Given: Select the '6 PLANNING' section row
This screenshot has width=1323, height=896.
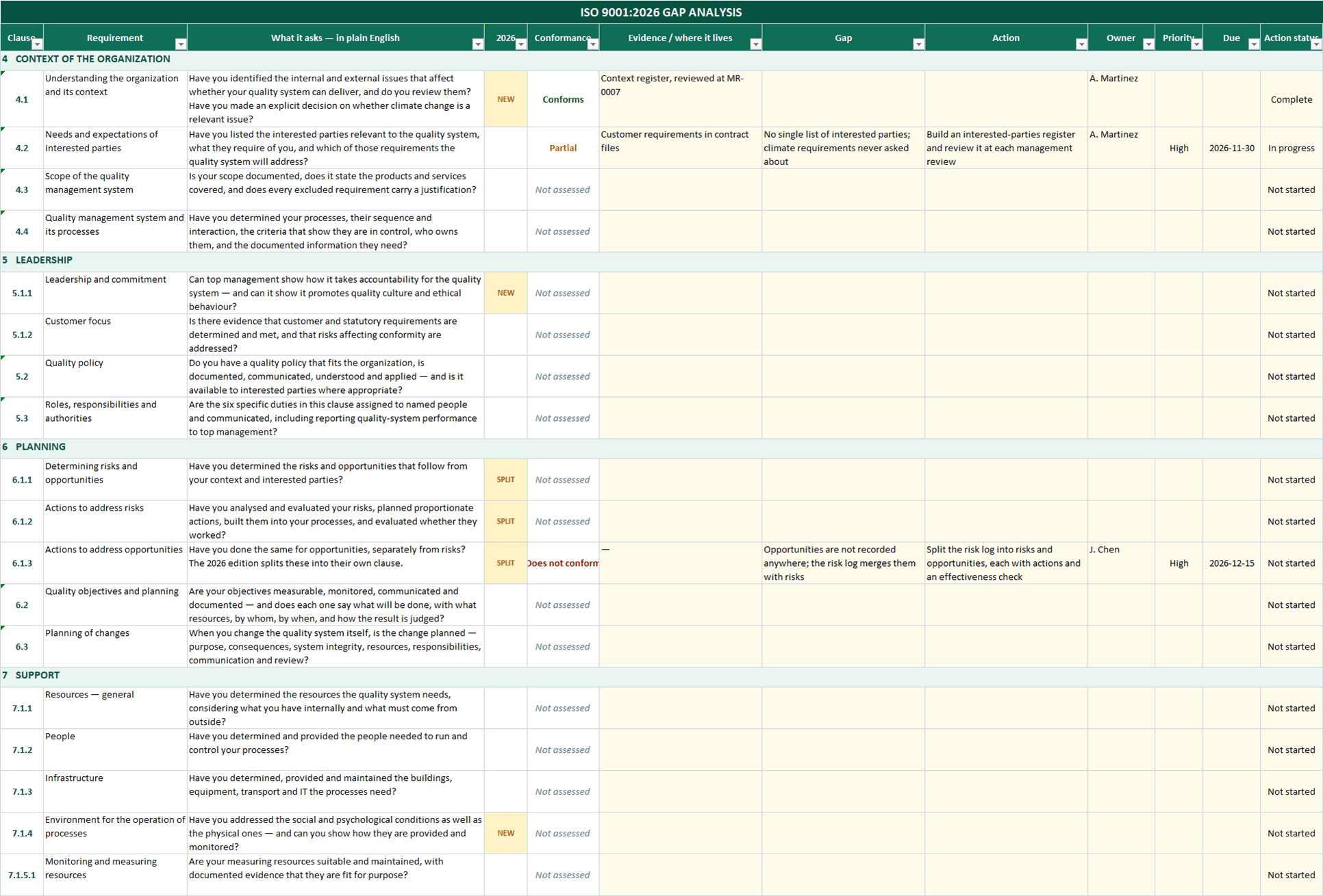Looking at the screenshot, I should tap(661, 447).
